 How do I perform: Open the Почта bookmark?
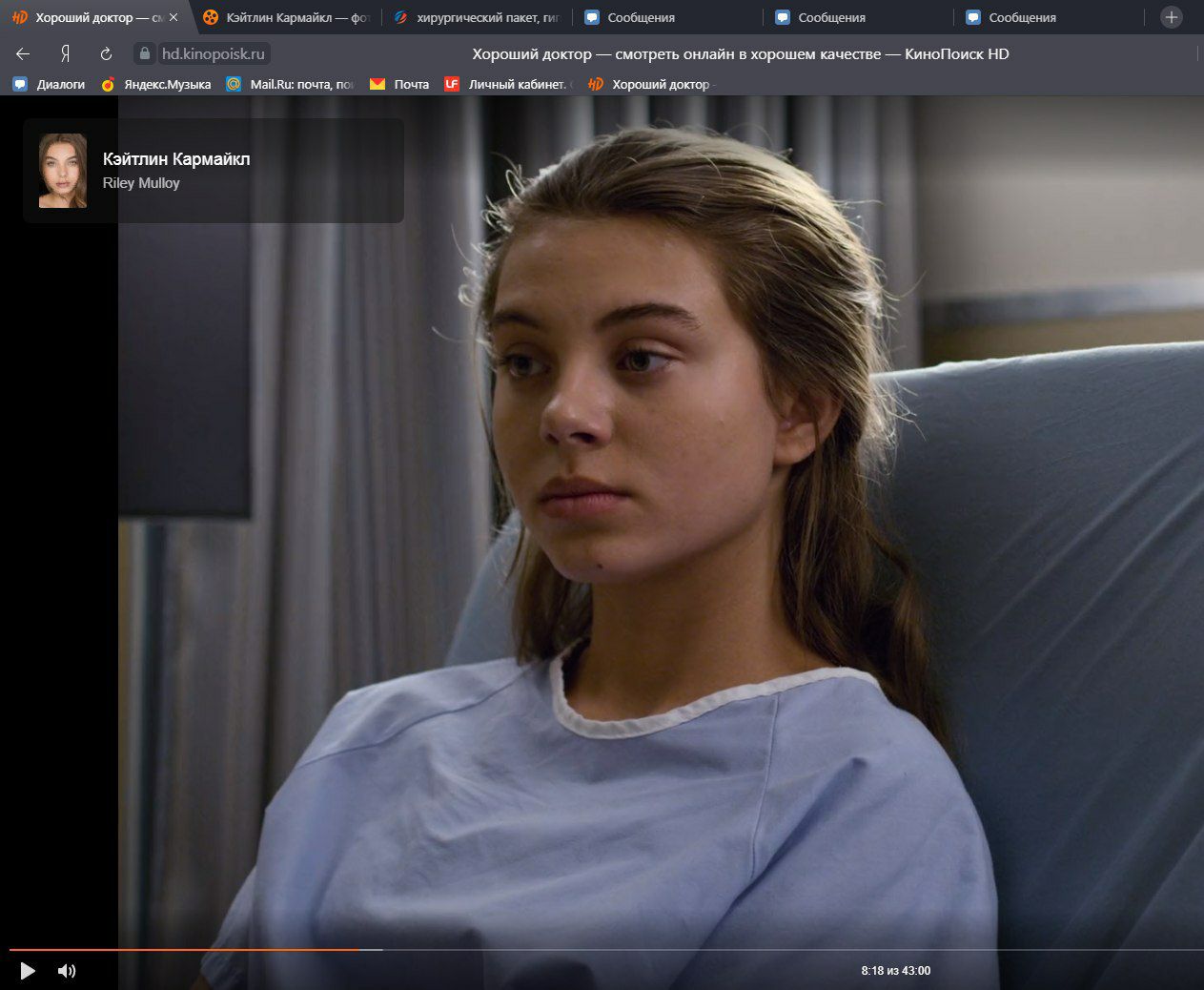pyautogui.click(x=399, y=84)
